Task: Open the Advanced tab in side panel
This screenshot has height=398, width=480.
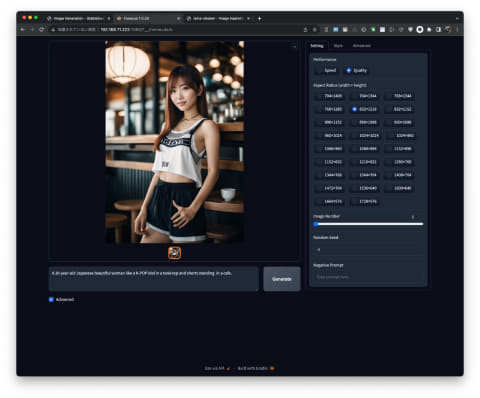Action: (362, 46)
